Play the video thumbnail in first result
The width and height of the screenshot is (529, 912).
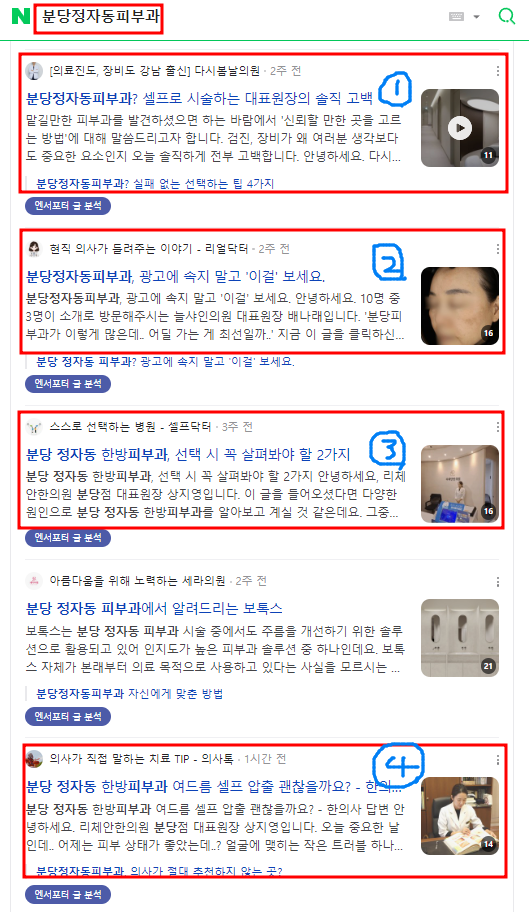click(460, 128)
